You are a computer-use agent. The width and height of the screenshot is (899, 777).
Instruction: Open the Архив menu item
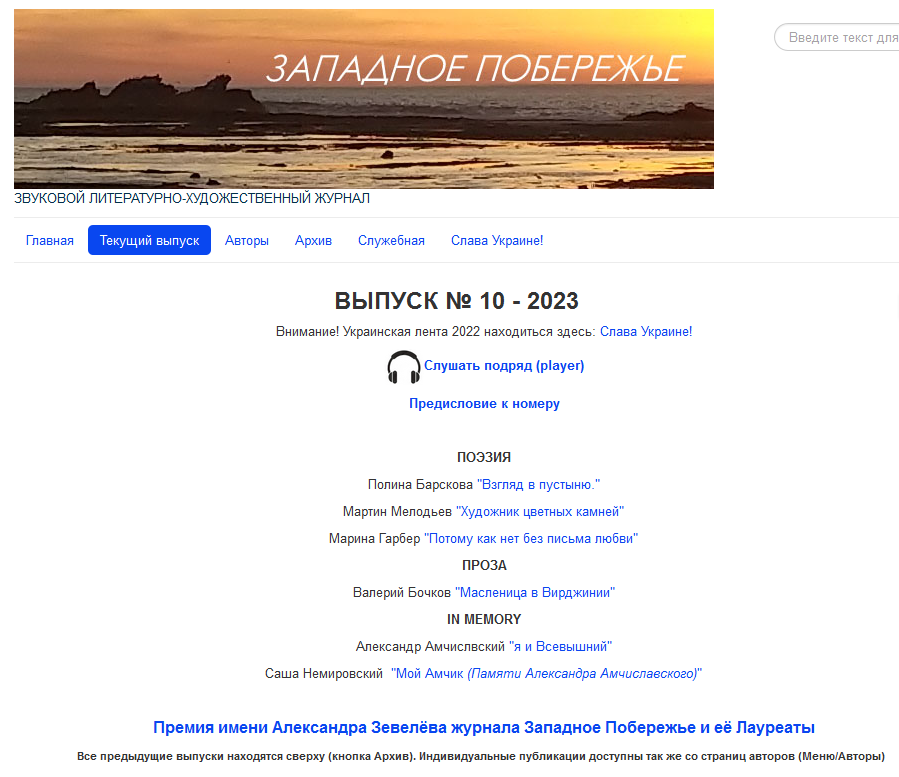click(313, 240)
